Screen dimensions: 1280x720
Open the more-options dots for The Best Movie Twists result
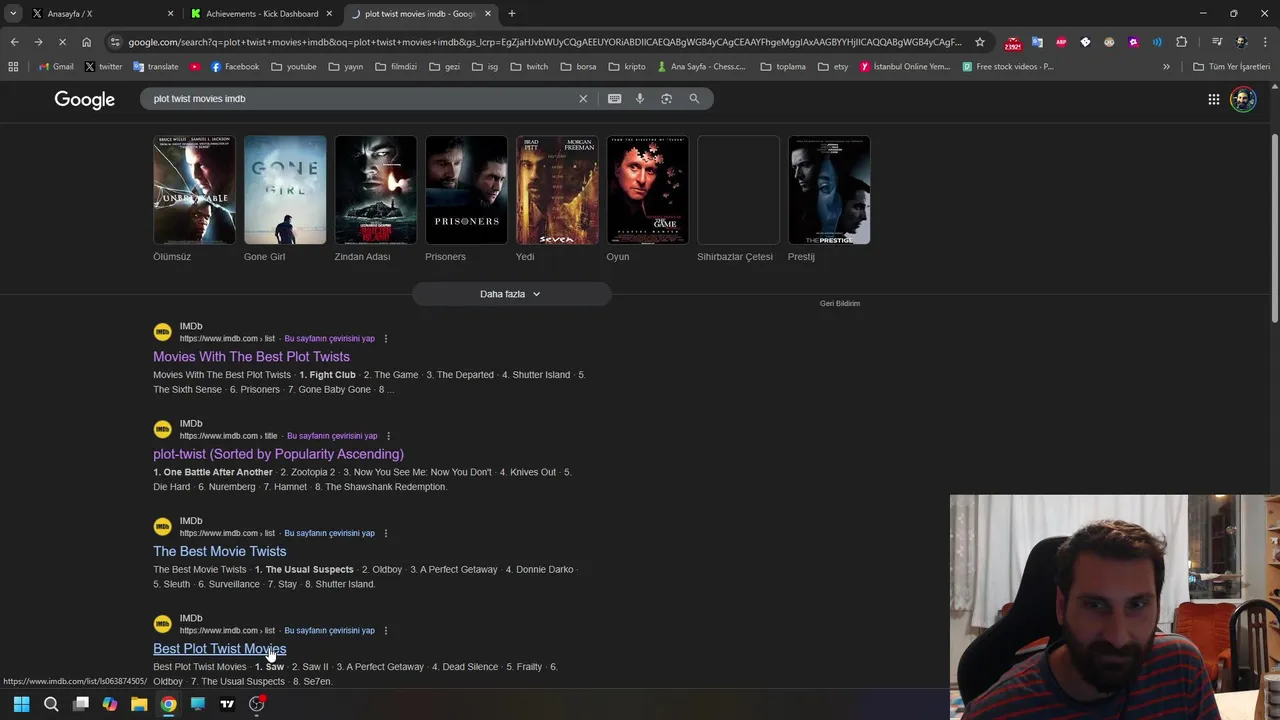point(386,533)
